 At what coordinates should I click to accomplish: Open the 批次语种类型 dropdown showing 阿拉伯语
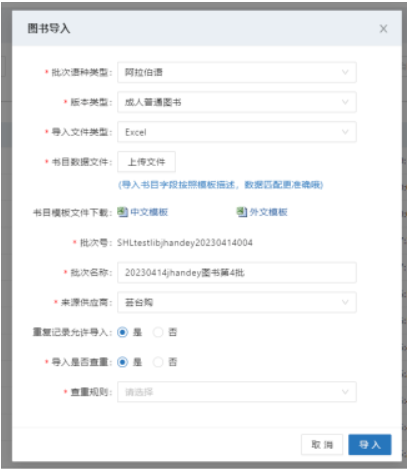(237, 72)
